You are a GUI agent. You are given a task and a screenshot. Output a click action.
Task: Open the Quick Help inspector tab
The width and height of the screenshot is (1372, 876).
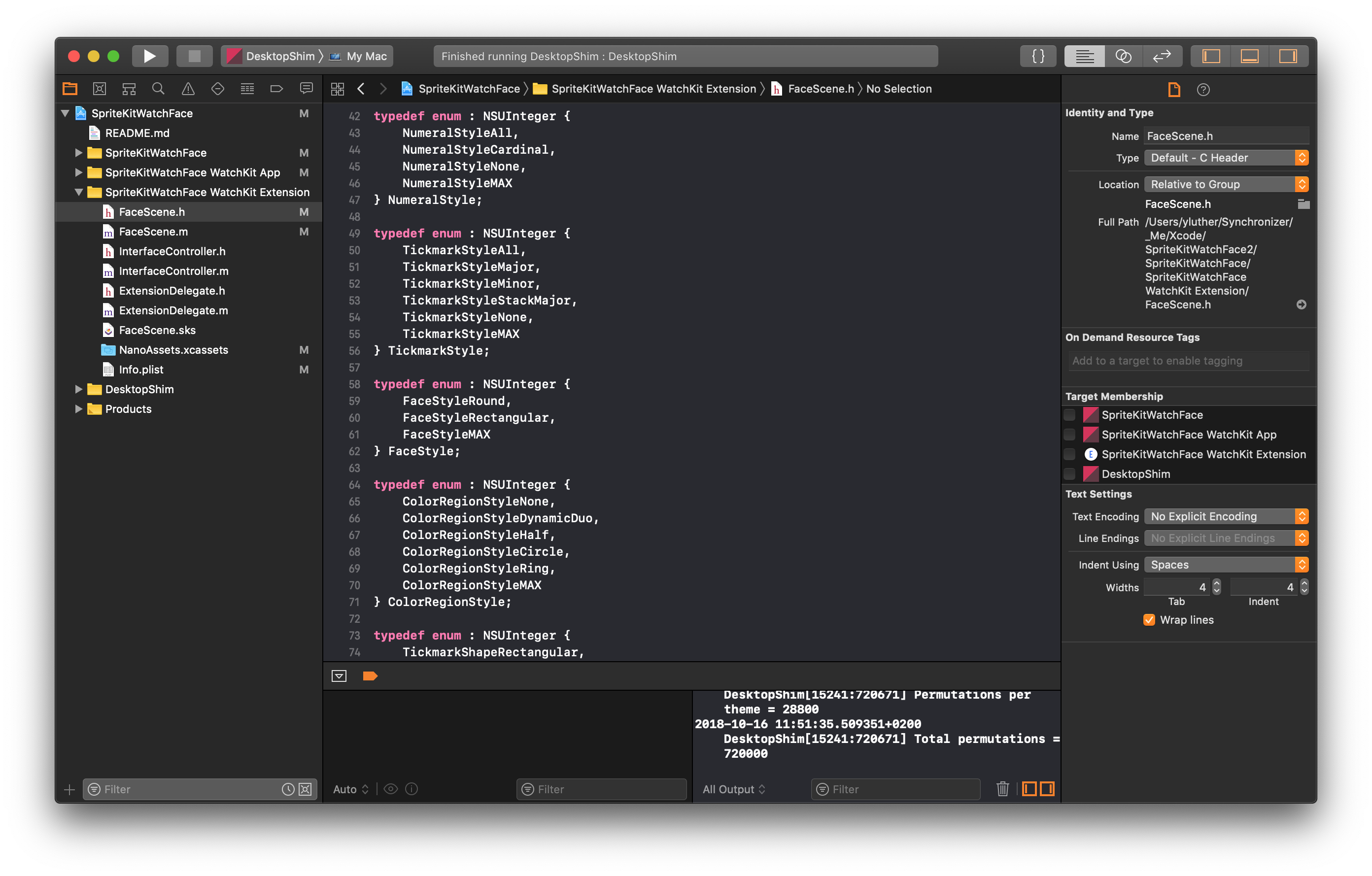click(x=1203, y=89)
